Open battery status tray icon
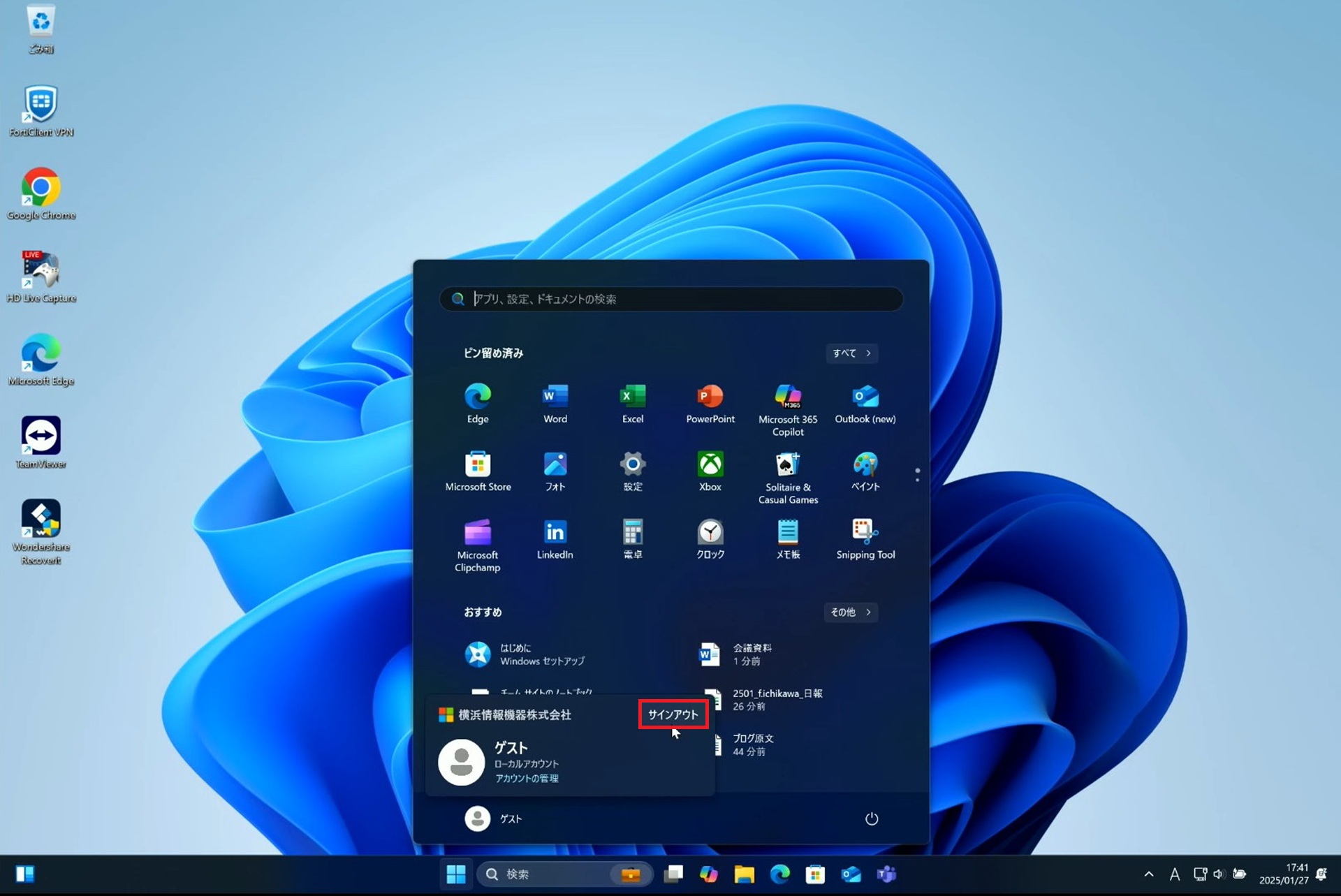The width and height of the screenshot is (1341, 896). coord(1240,874)
